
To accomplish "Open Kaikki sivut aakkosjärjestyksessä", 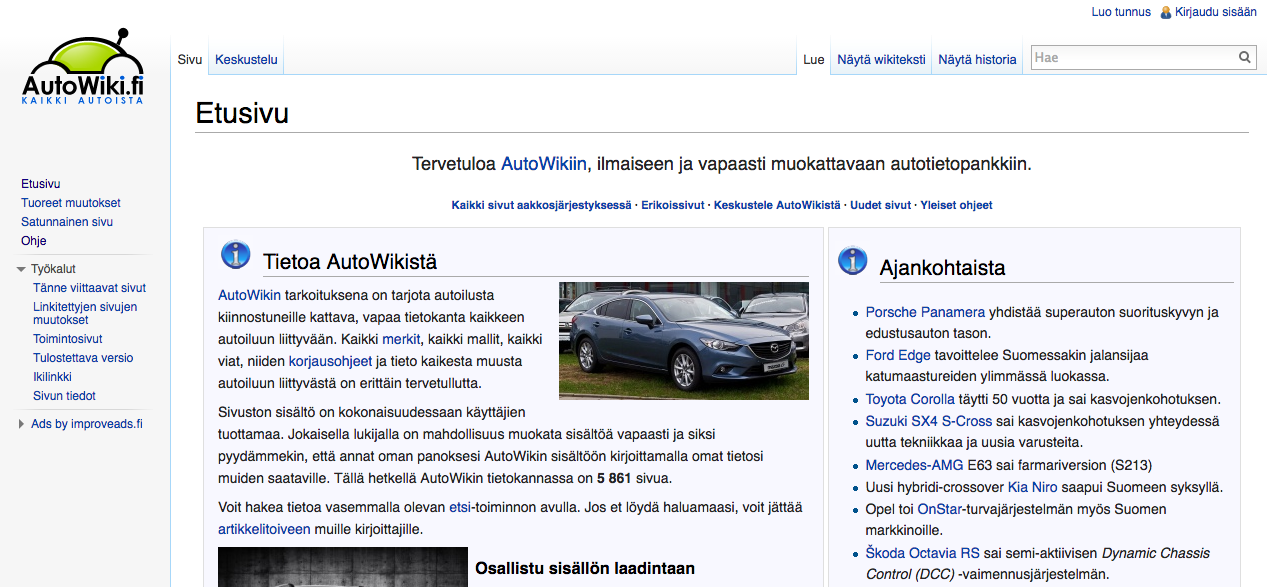I will [543, 205].
